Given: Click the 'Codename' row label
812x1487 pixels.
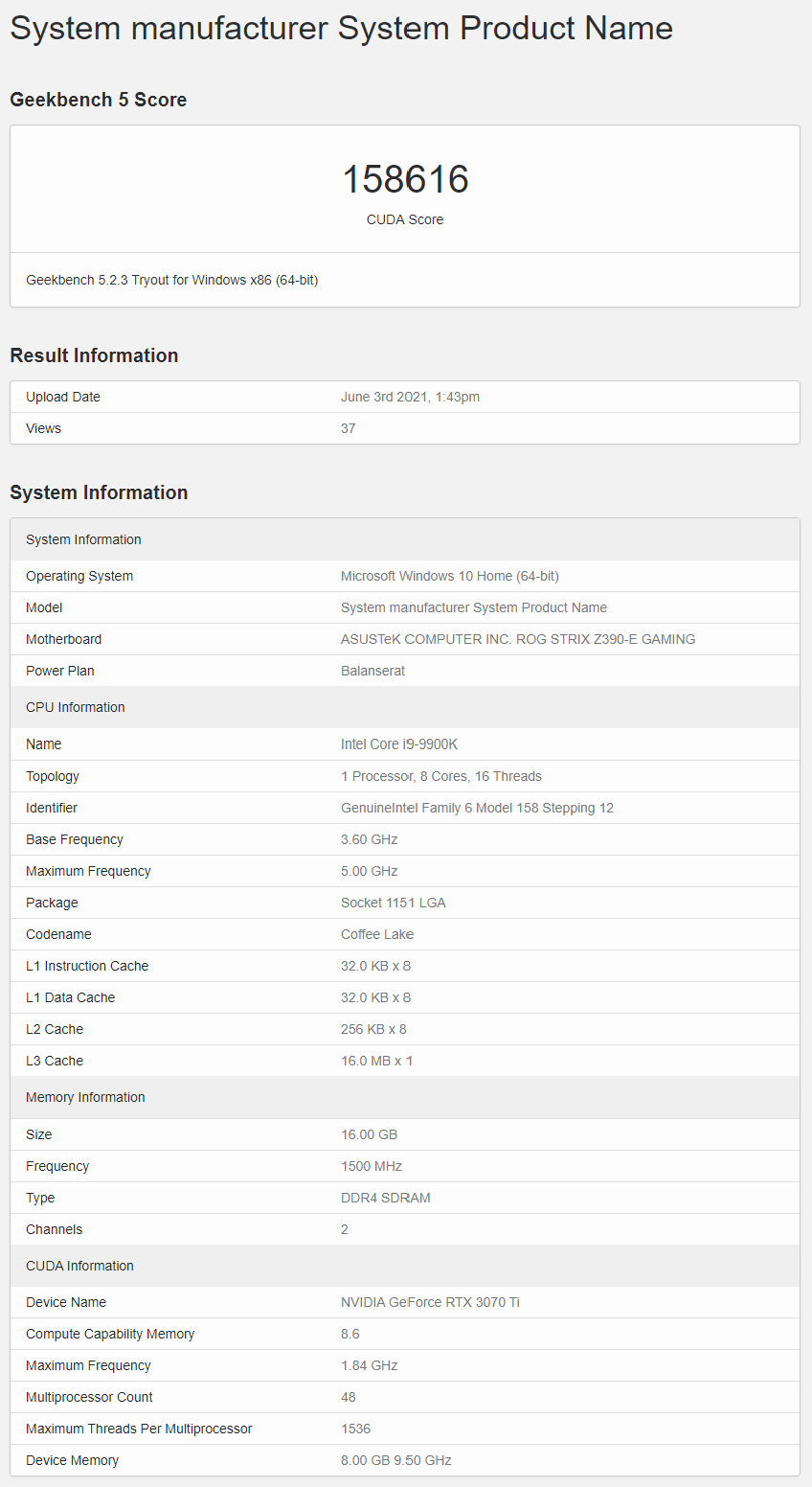Looking at the screenshot, I should (58, 934).
